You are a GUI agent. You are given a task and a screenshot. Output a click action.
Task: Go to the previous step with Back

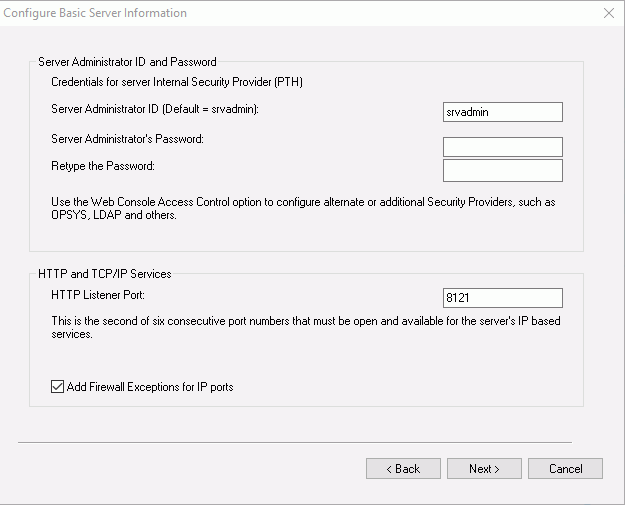403,469
